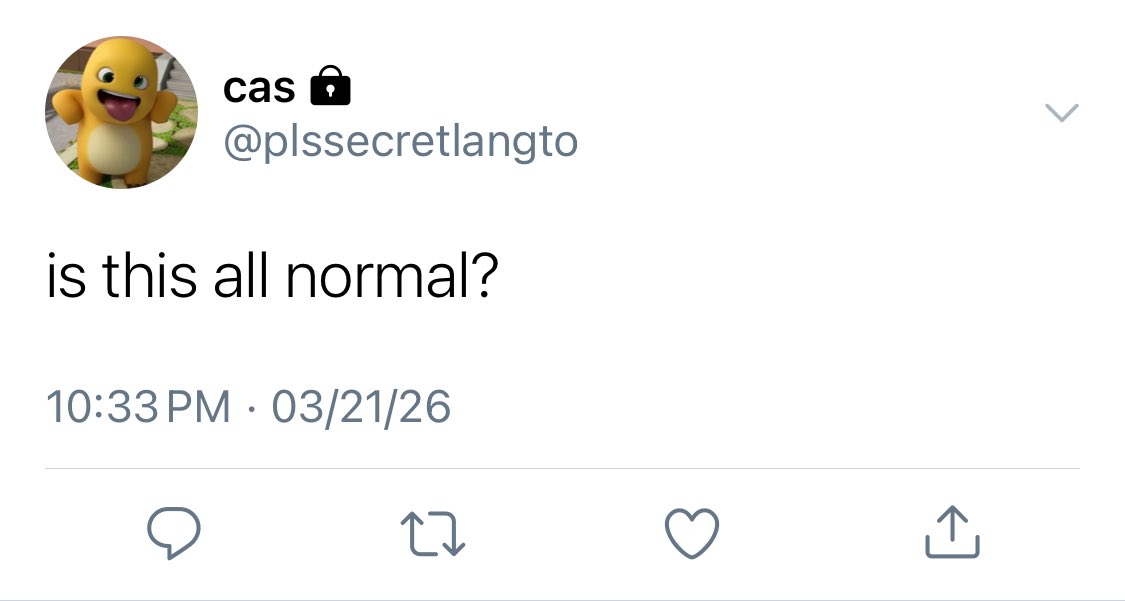Open cas profile picture avatar
1125x601 pixels.
click(x=121, y=113)
